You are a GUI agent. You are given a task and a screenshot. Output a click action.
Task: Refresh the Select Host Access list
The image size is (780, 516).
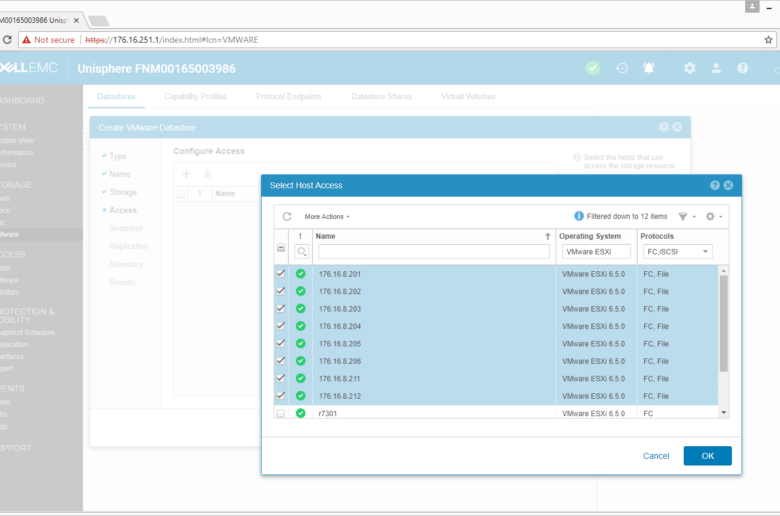(287, 216)
